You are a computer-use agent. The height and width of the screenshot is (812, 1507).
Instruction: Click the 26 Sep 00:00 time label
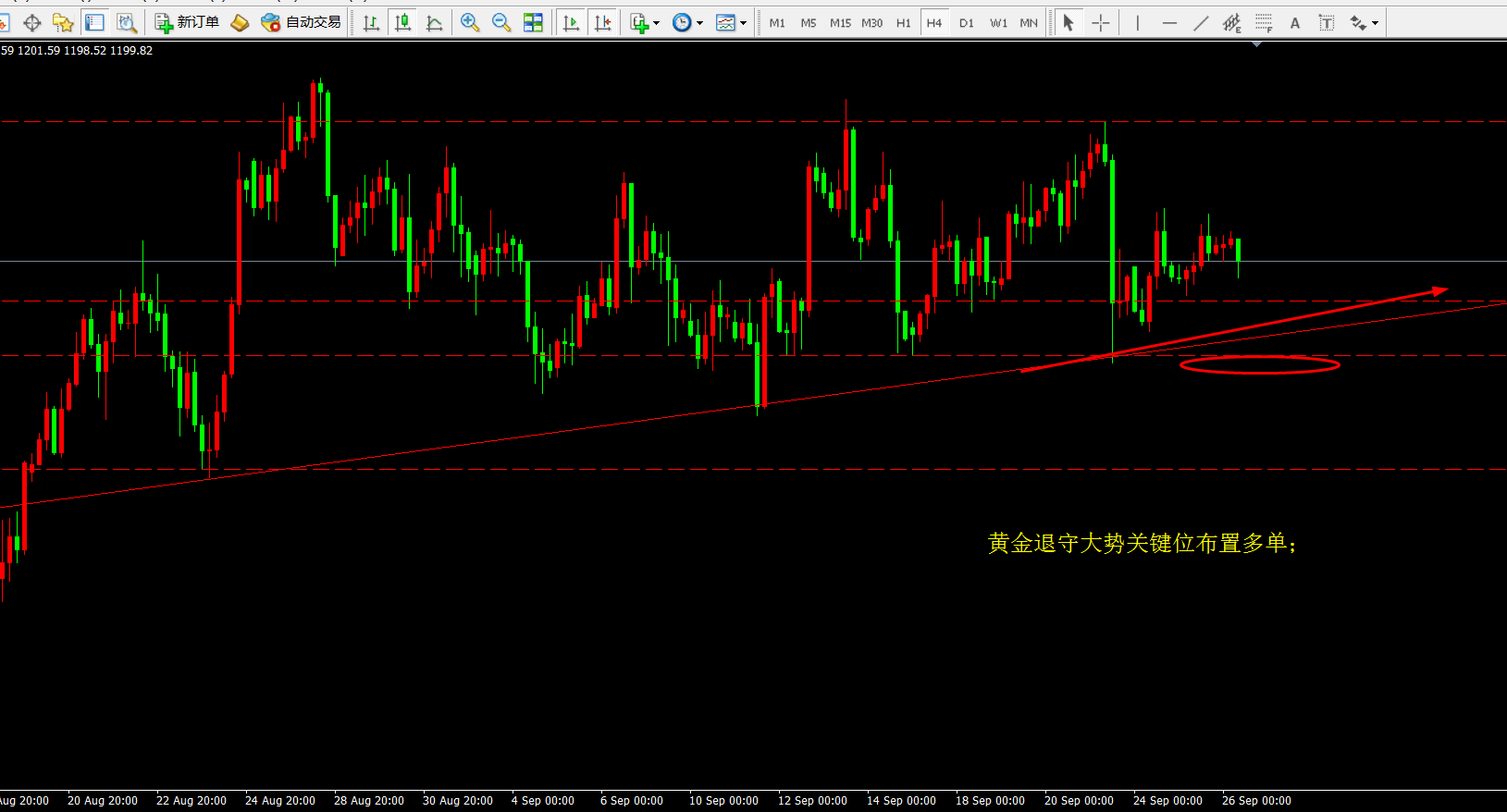point(1256,801)
